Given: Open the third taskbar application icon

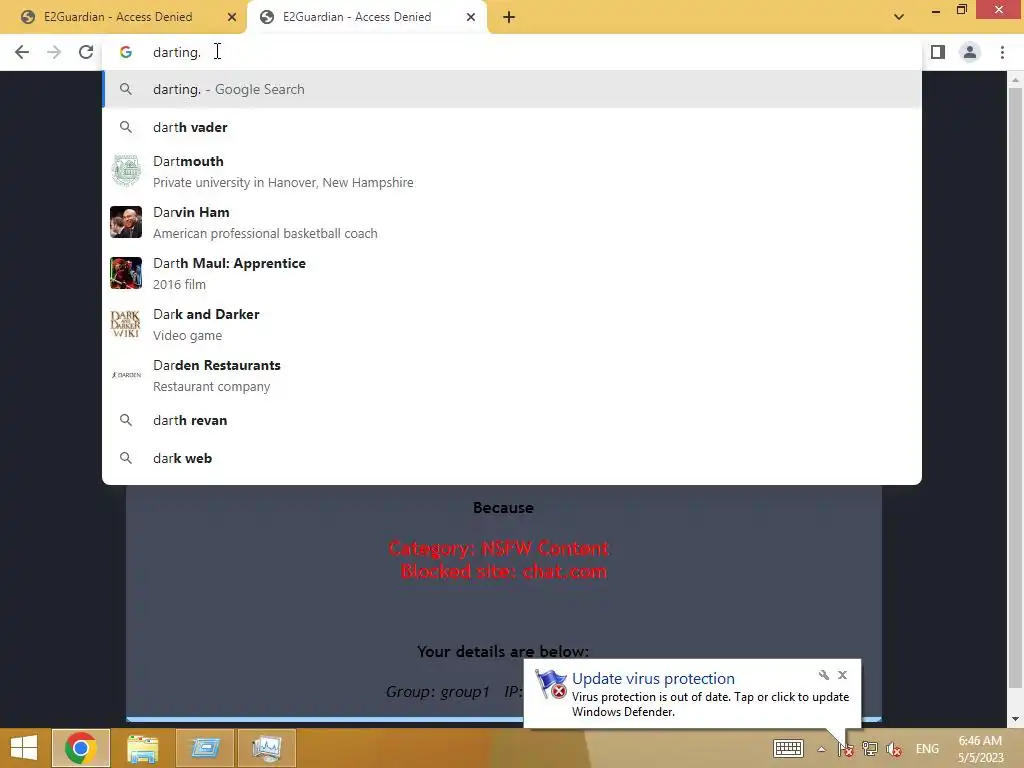Looking at the screenshot, I should 205,748.
